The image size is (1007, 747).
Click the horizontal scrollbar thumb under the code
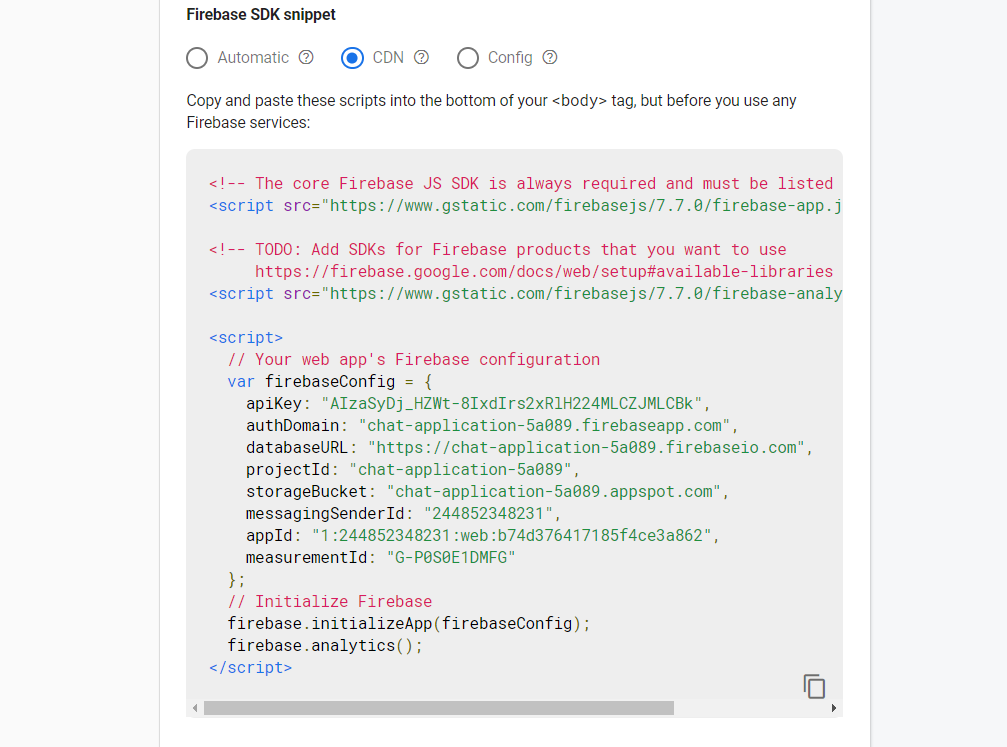[x=438, y=708]
